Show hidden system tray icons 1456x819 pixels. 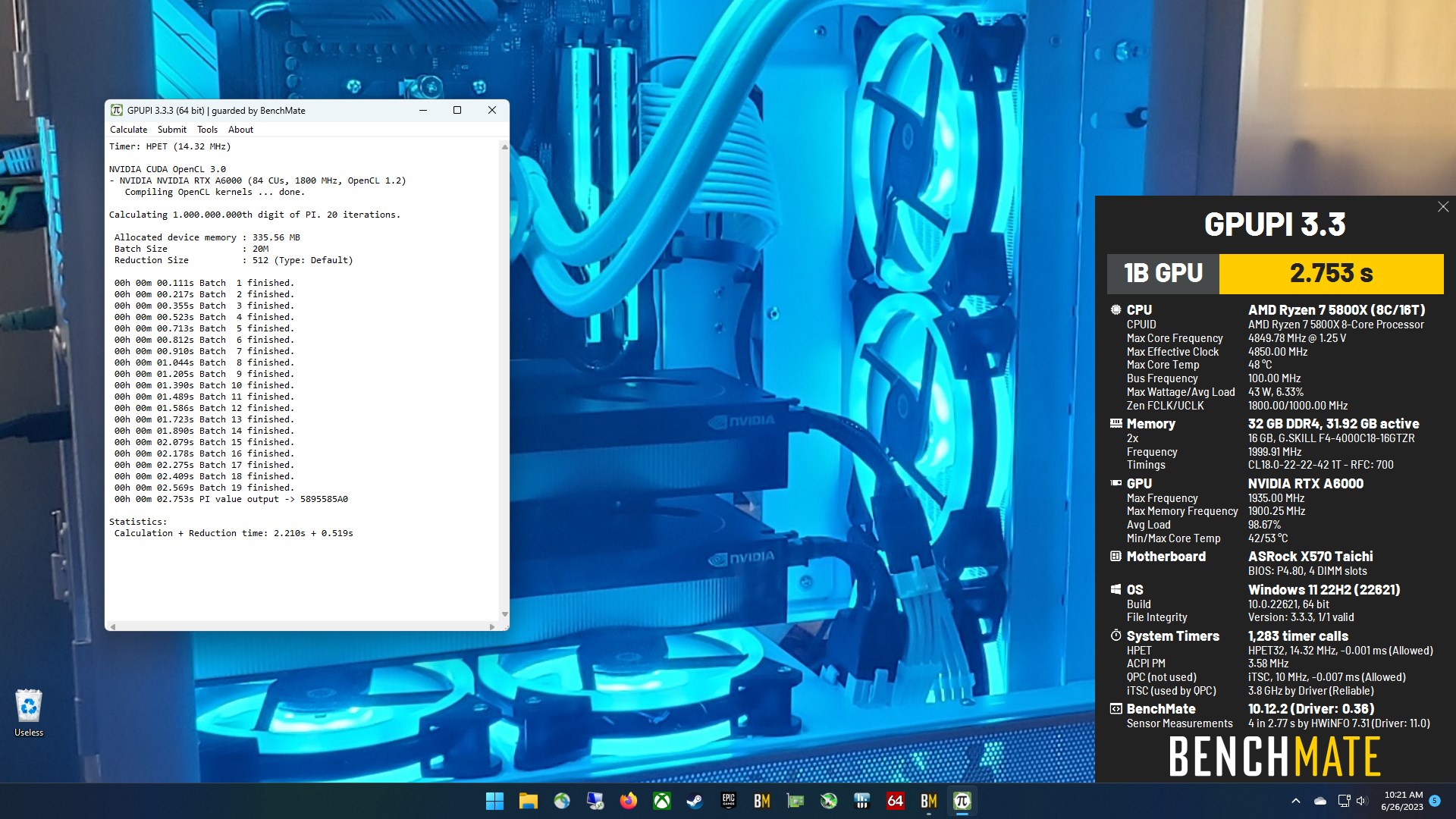coord(1295,801)
